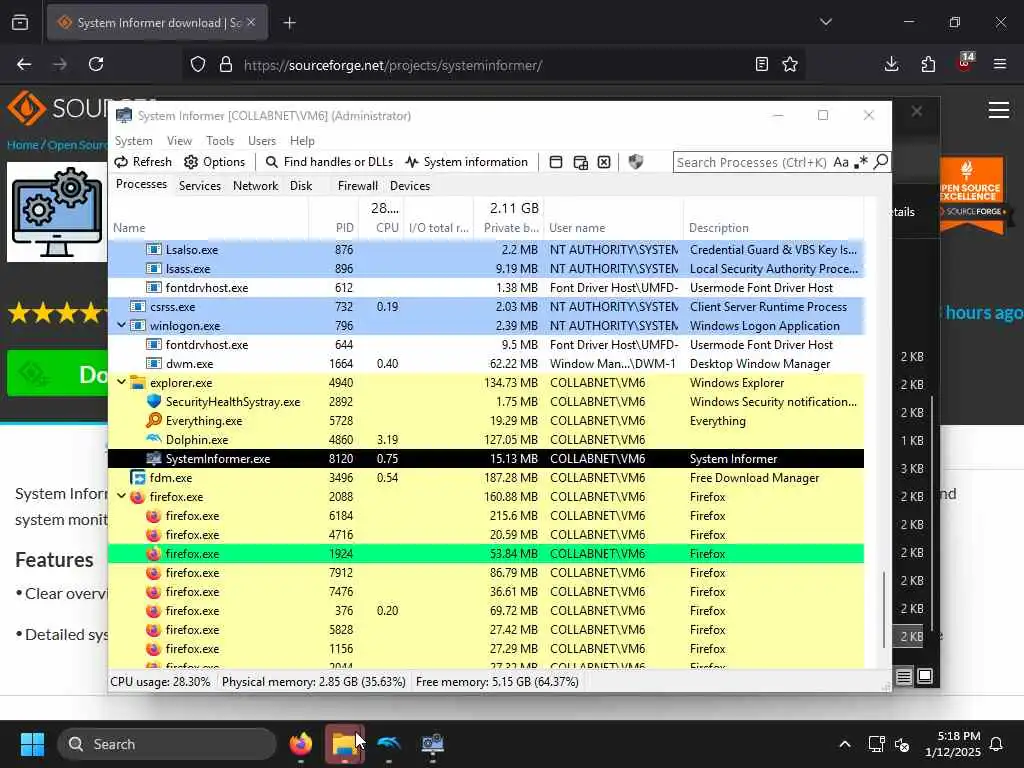Select firefox.exe with PID 1924

click(x=486, y=554)
